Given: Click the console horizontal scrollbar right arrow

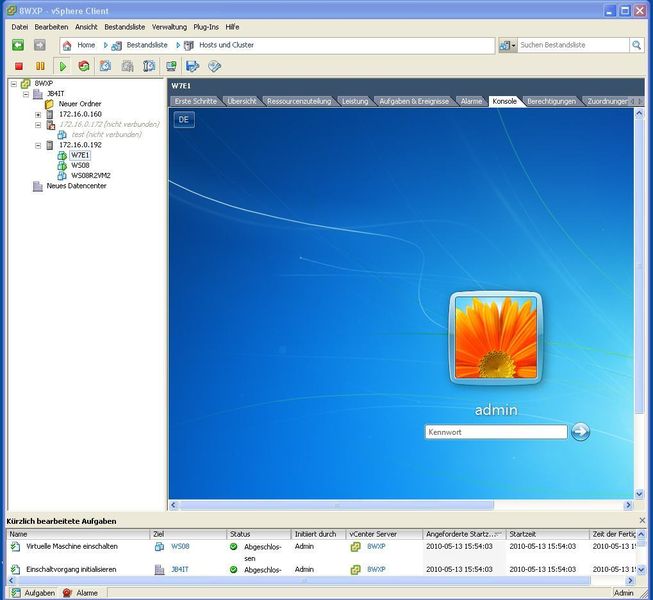Looking at the screenshot, I should 628,505.
